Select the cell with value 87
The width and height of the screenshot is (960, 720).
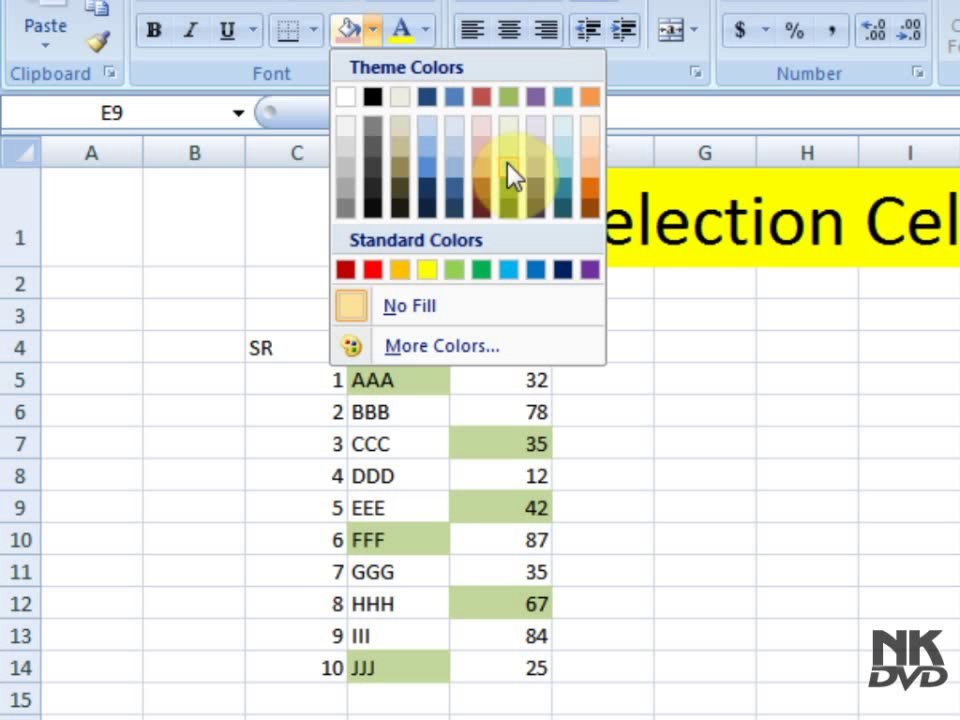point(501,540)
